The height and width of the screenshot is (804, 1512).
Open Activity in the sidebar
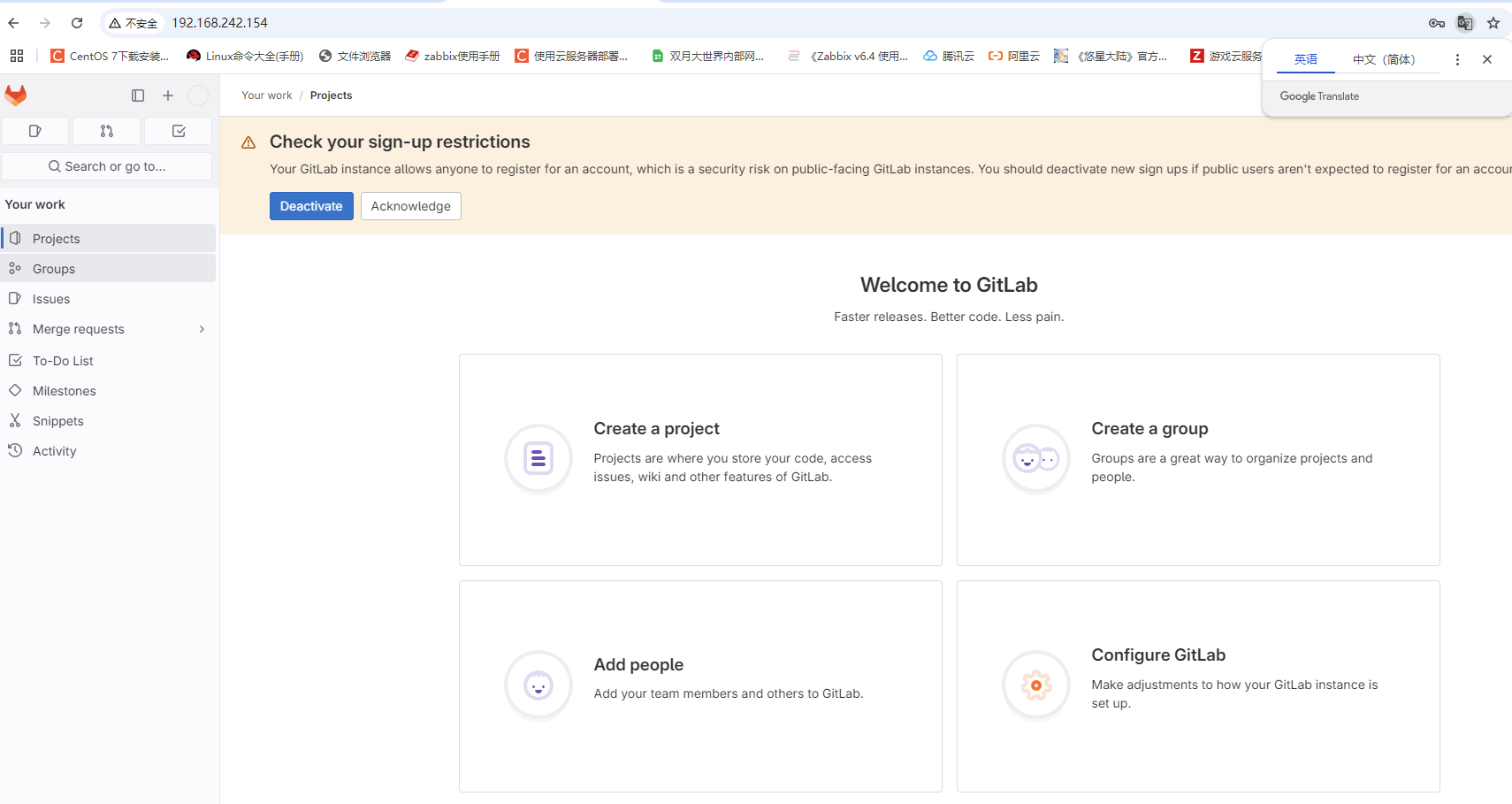109,451
